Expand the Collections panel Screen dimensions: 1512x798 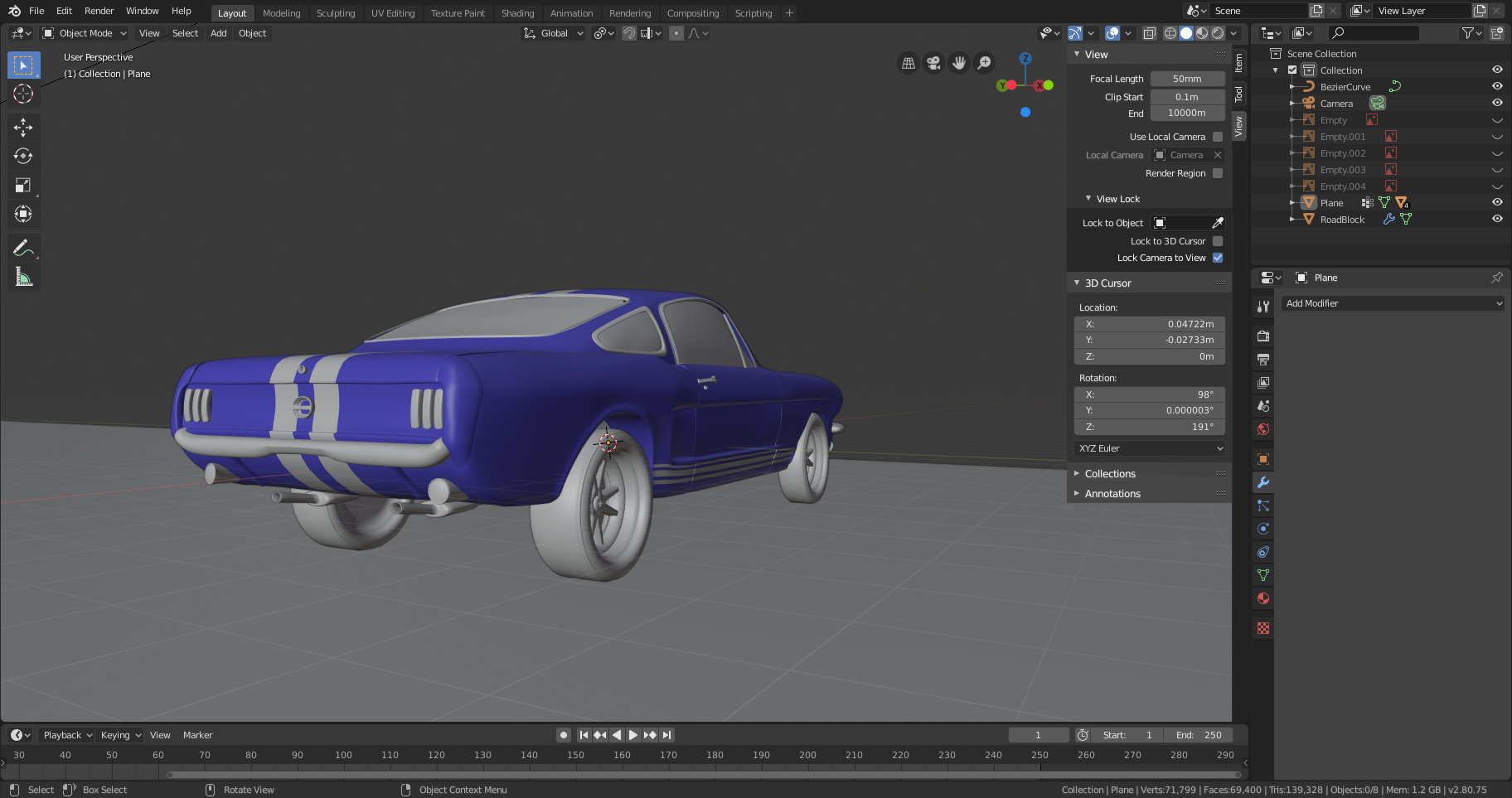tap(1109, 473)
